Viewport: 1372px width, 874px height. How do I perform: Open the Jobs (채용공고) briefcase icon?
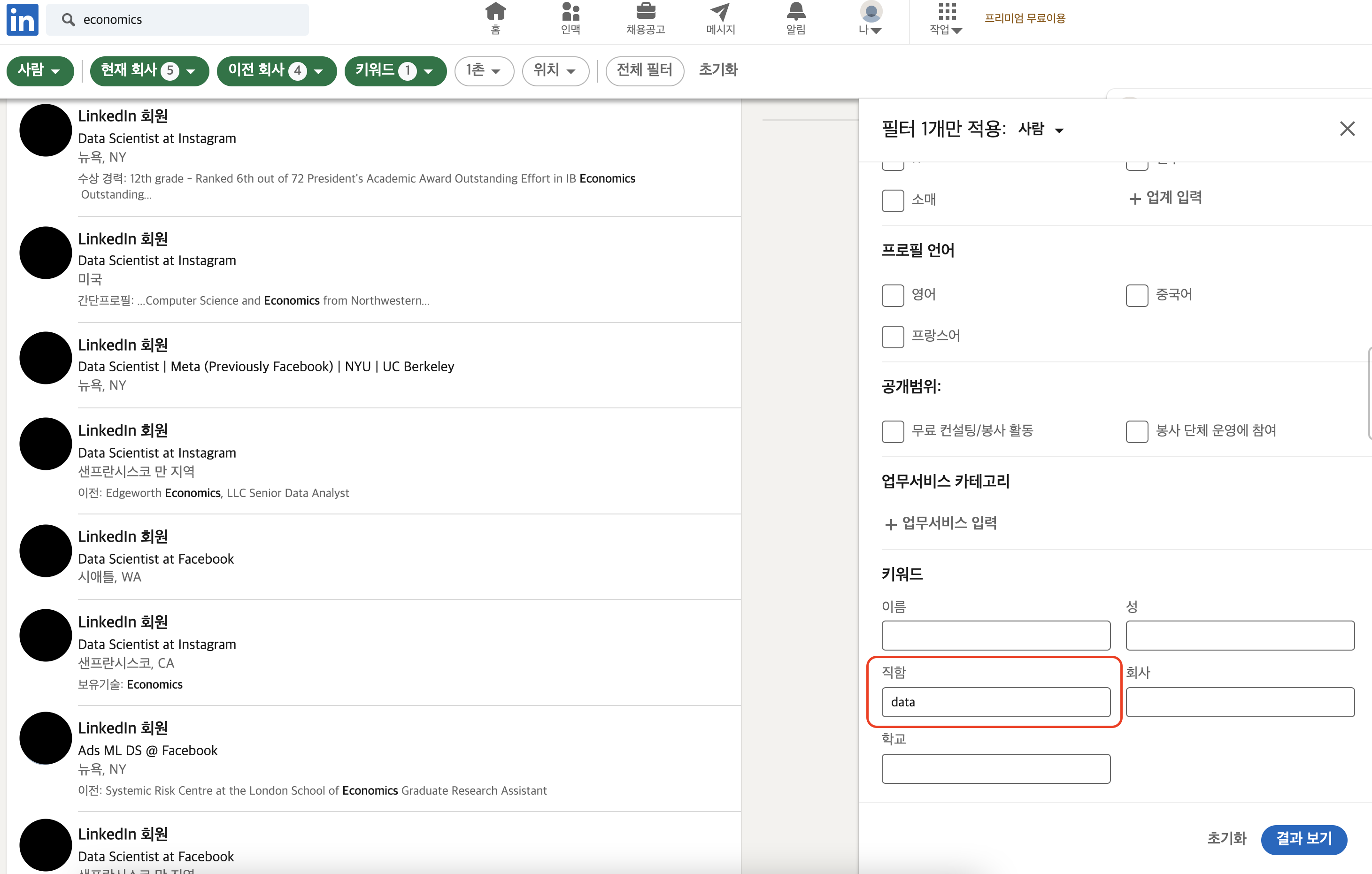(x=646, y=11)
